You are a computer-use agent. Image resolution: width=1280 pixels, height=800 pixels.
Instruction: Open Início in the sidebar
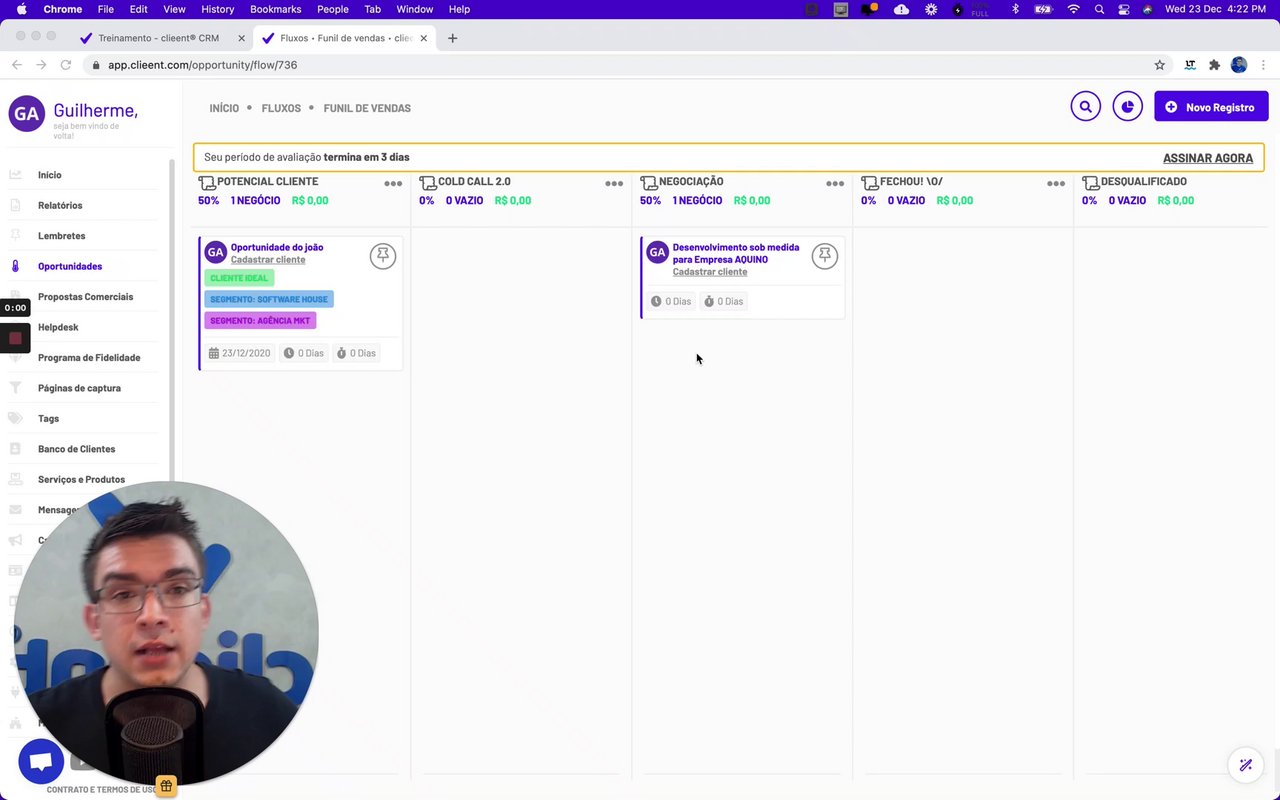50,175
